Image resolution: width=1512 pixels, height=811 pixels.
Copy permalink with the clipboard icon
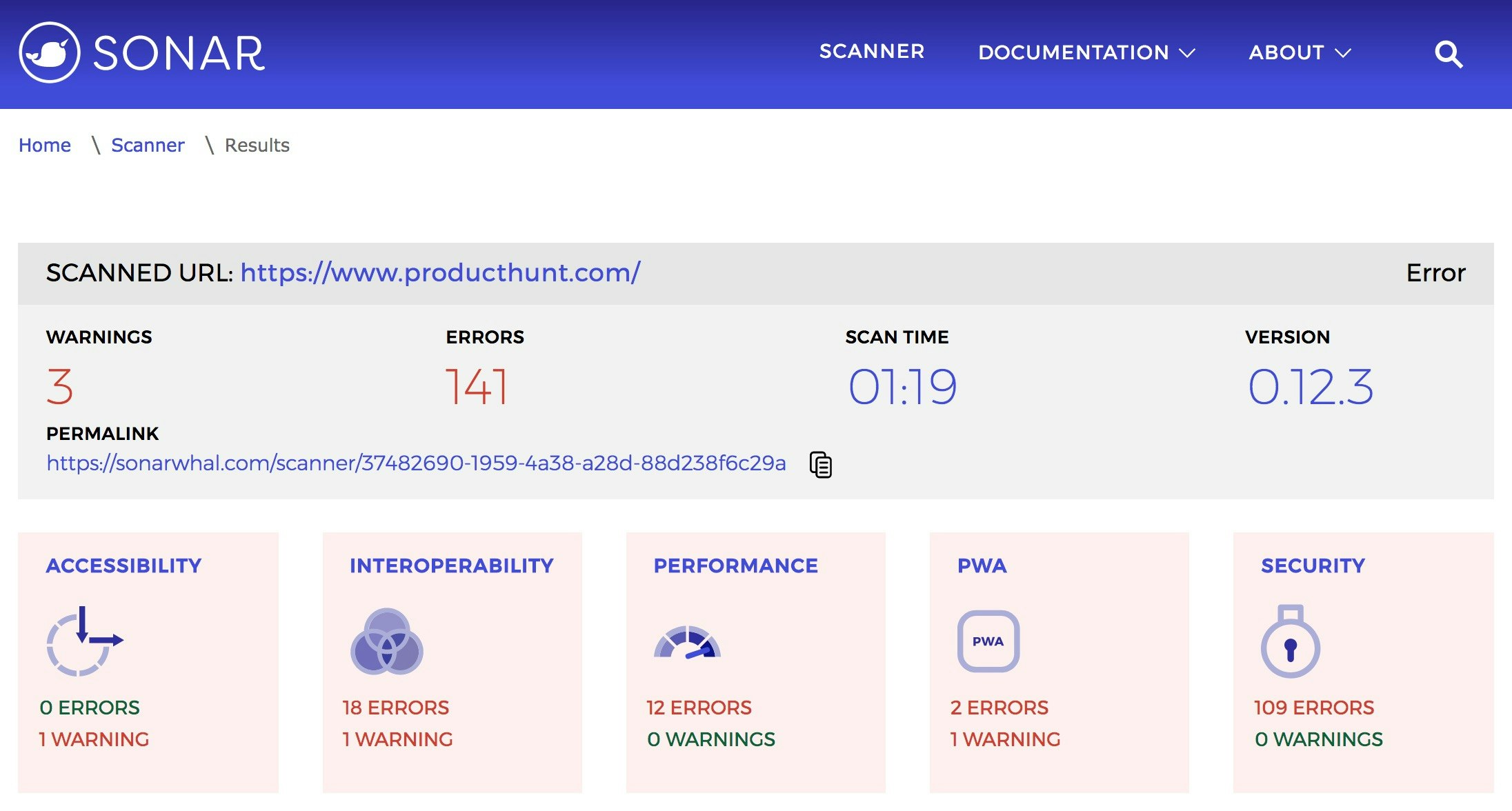(820, 464)
